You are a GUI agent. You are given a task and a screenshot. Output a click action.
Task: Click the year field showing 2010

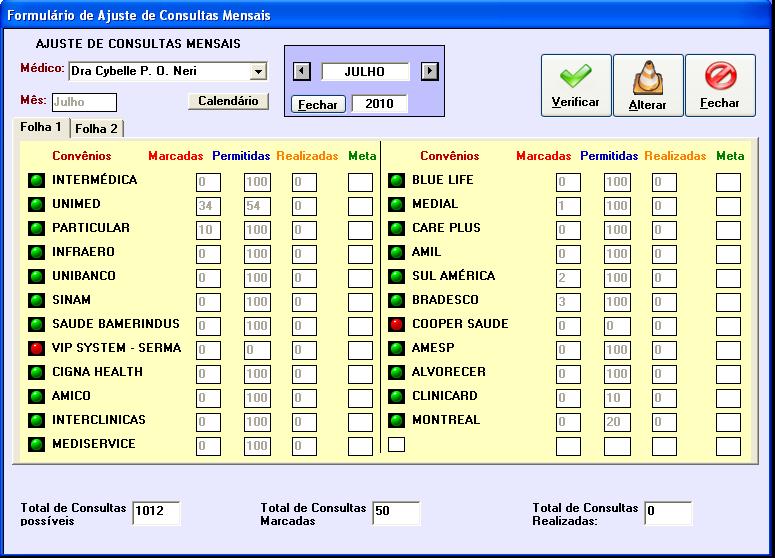pyautogui.click(x=380, y=104)
